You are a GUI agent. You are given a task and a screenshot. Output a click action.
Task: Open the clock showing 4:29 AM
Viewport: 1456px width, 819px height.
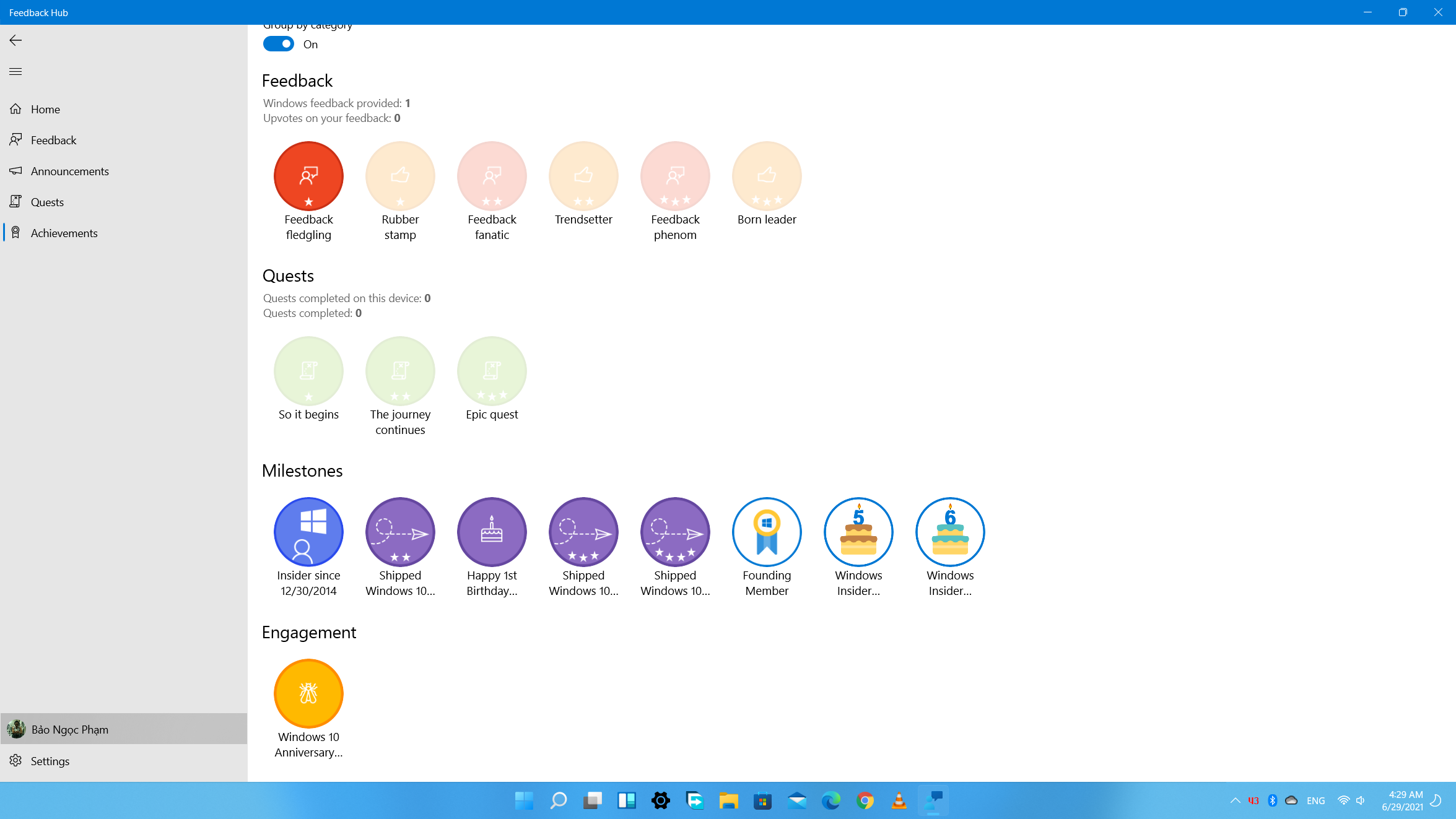click(x=1402, y=800)
